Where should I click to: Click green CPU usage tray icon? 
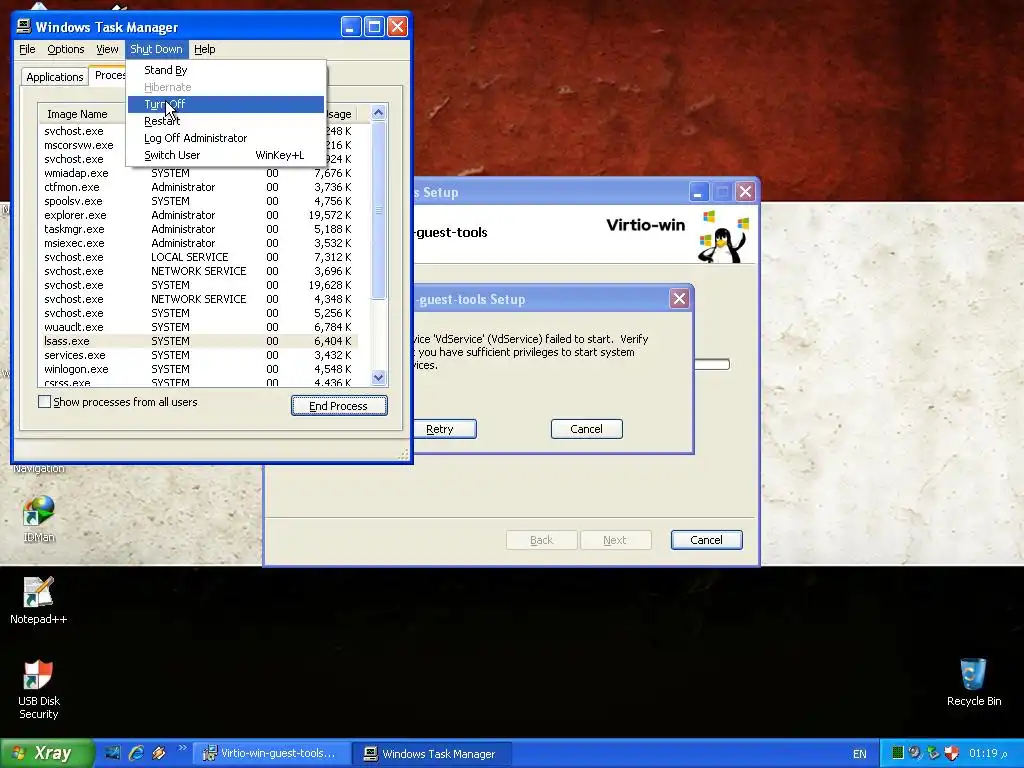[898, 753]
